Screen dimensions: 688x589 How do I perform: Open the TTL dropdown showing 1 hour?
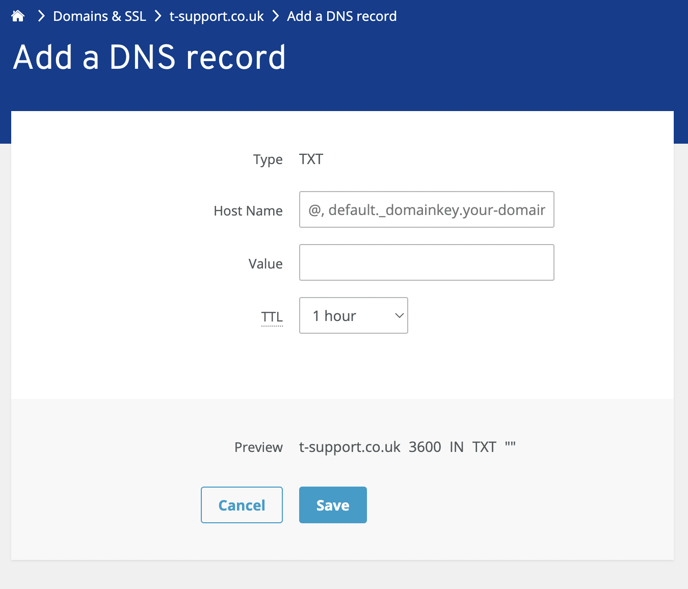[x=353, y=316]
